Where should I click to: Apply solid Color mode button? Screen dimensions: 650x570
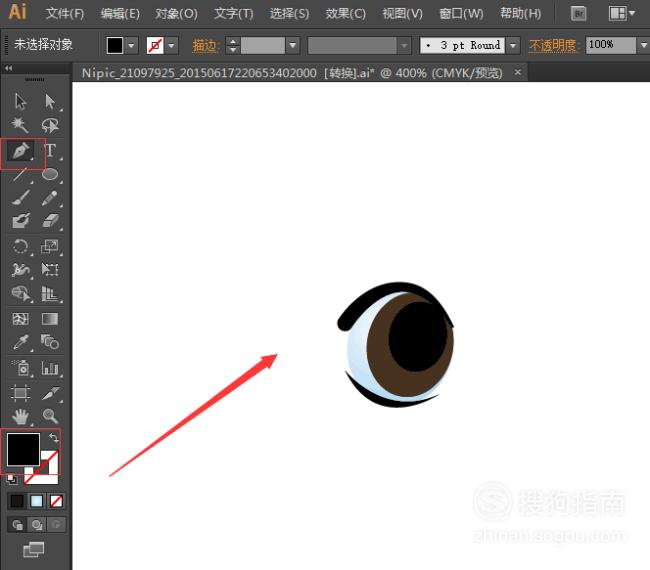[x=17, y=501]
